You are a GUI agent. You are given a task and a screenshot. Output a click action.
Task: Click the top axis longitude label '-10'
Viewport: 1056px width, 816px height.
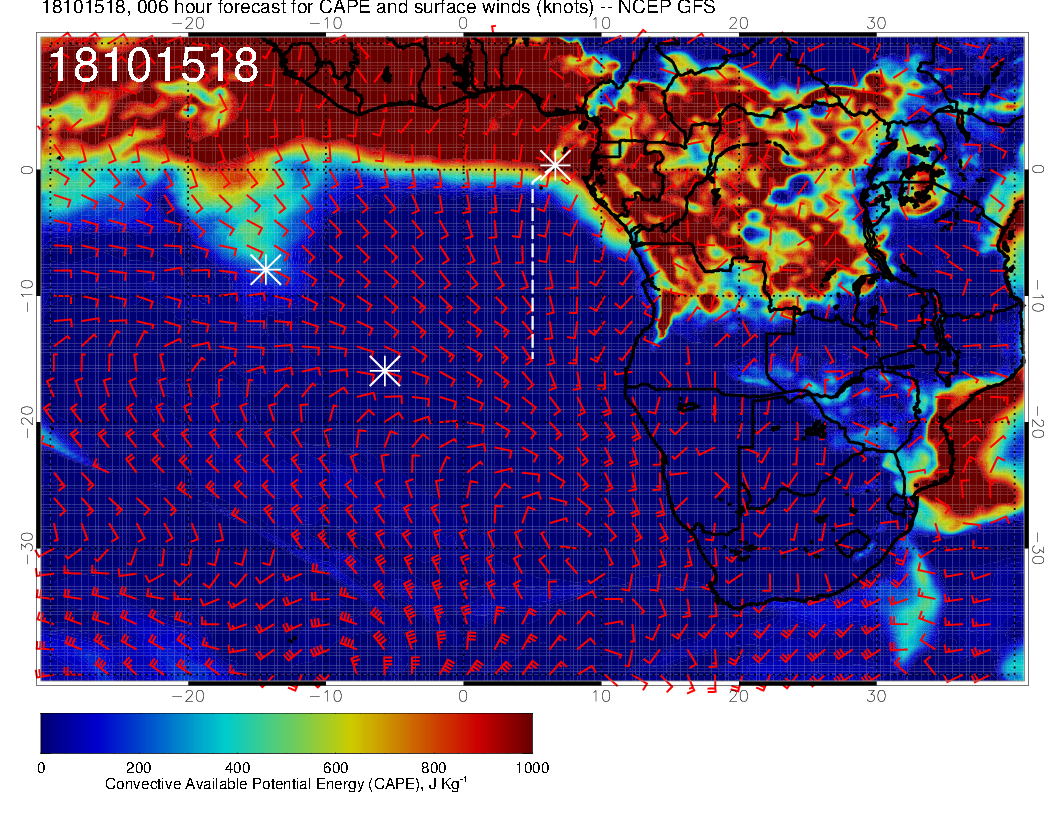click(x=325, y=24)
